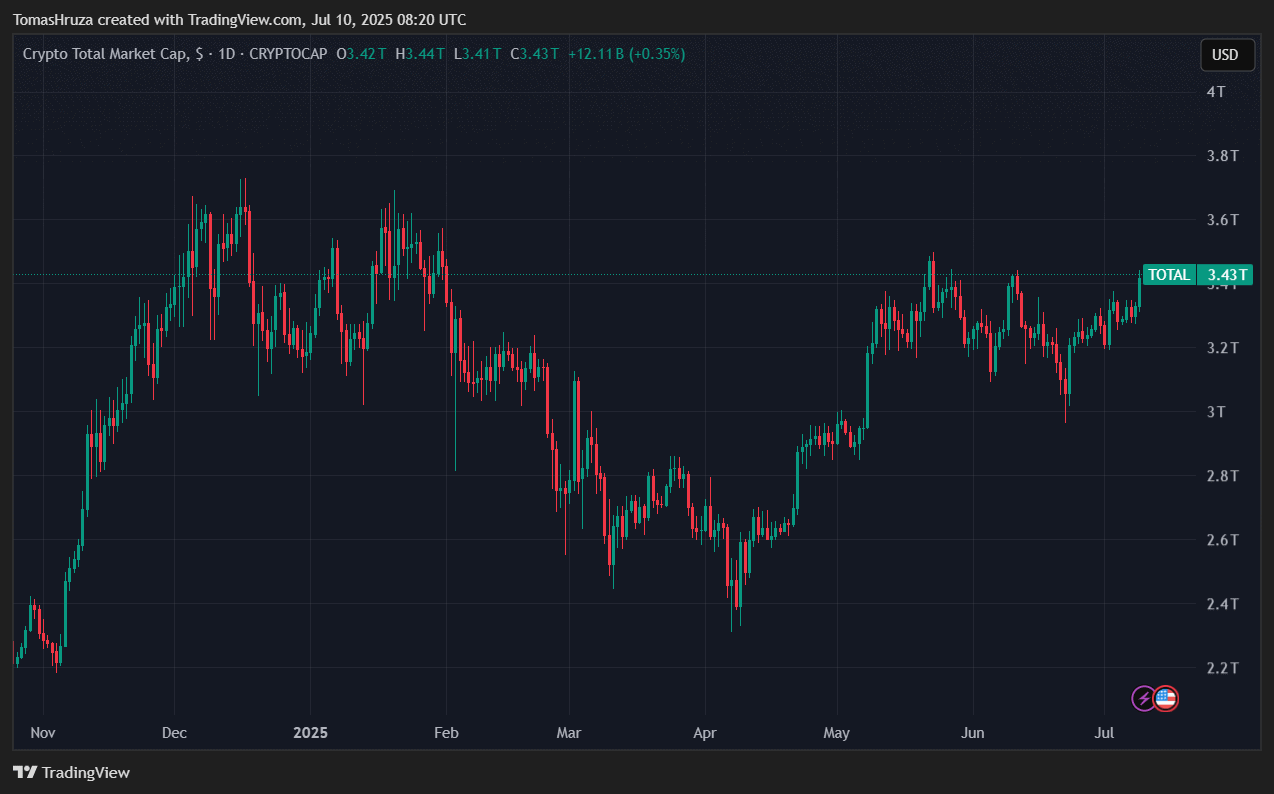Screen dimensions: 1274x794
Task: Click the CRYPTOCAP exchange label
Action: 288,54
